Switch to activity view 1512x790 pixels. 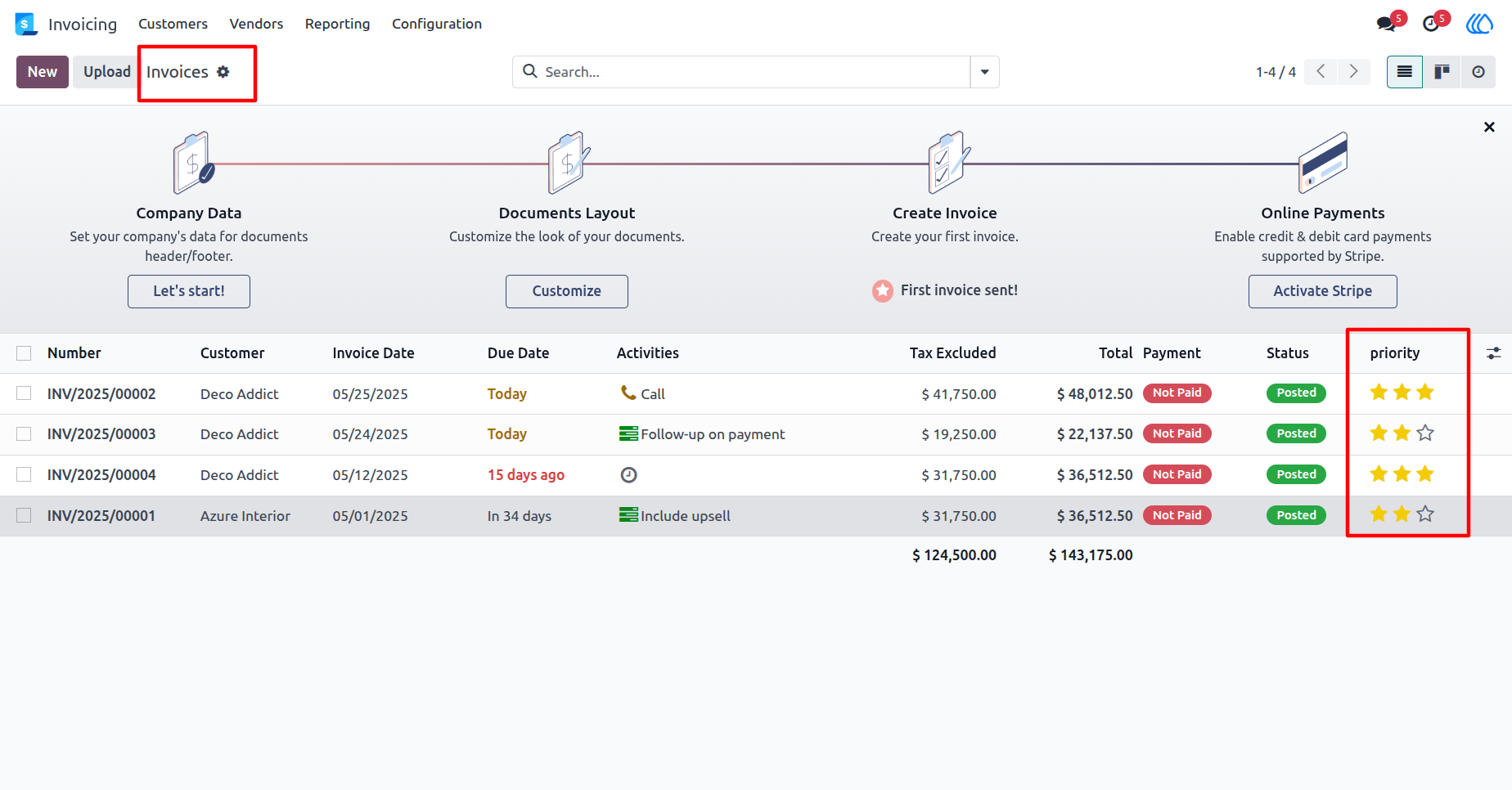(x=1478, y=72)
